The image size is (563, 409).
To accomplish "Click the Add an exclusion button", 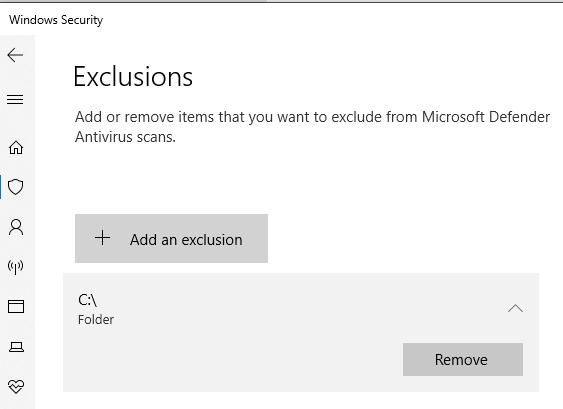I will pyautogui.click(x=171, y=238).
